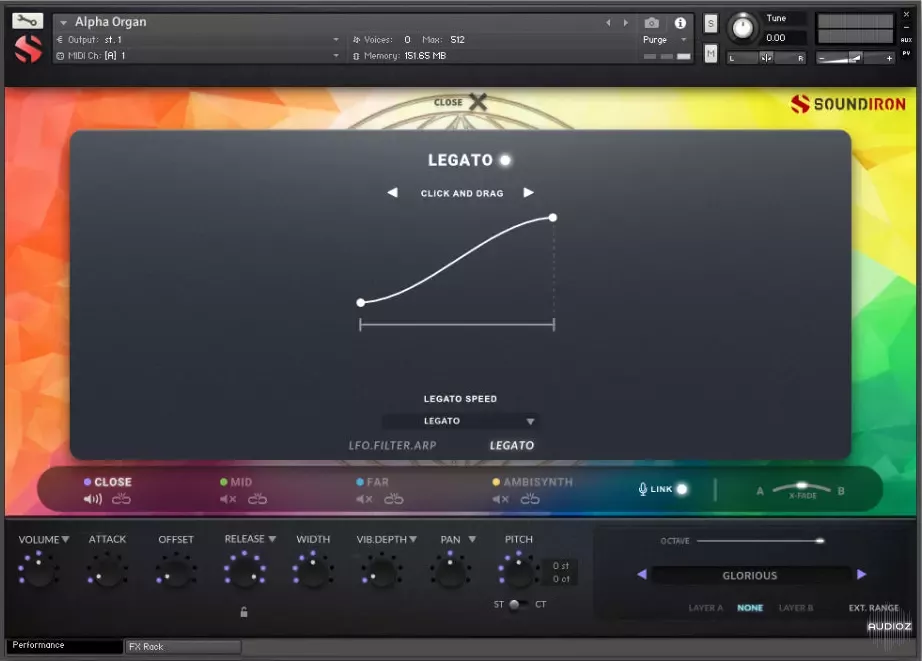Toggle the M mute button
Screen dimensions: 922x661
coord(710,54)
